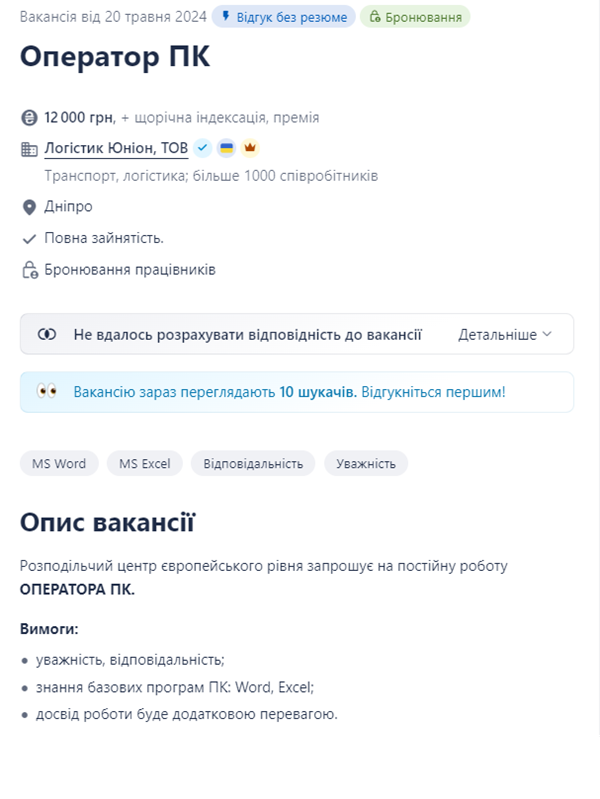Click the chevron arrow next to Детальніше
This screenshot has height=799, width=600.
546,335
